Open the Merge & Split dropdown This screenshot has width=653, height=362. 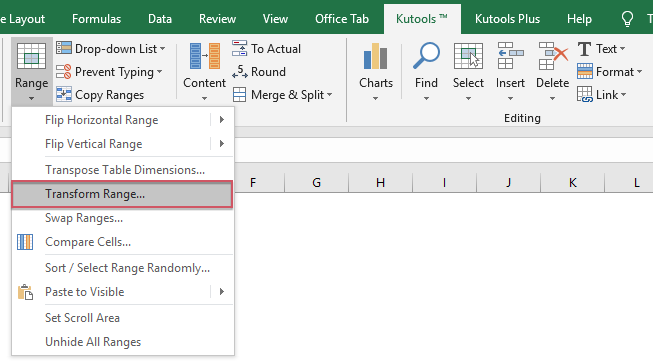tap(329, 95)
